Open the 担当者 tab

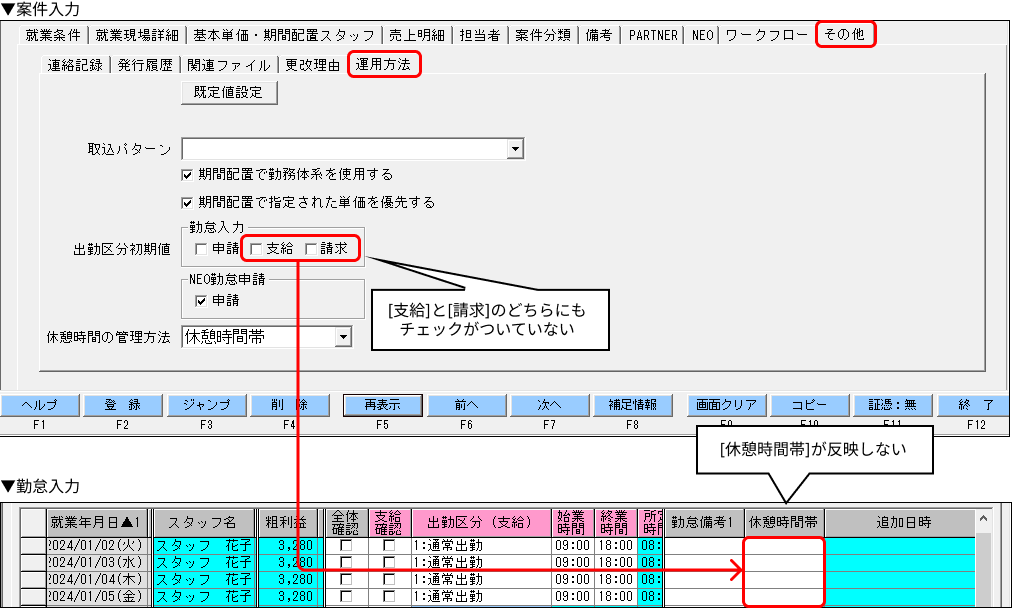[x=480, y=35]
